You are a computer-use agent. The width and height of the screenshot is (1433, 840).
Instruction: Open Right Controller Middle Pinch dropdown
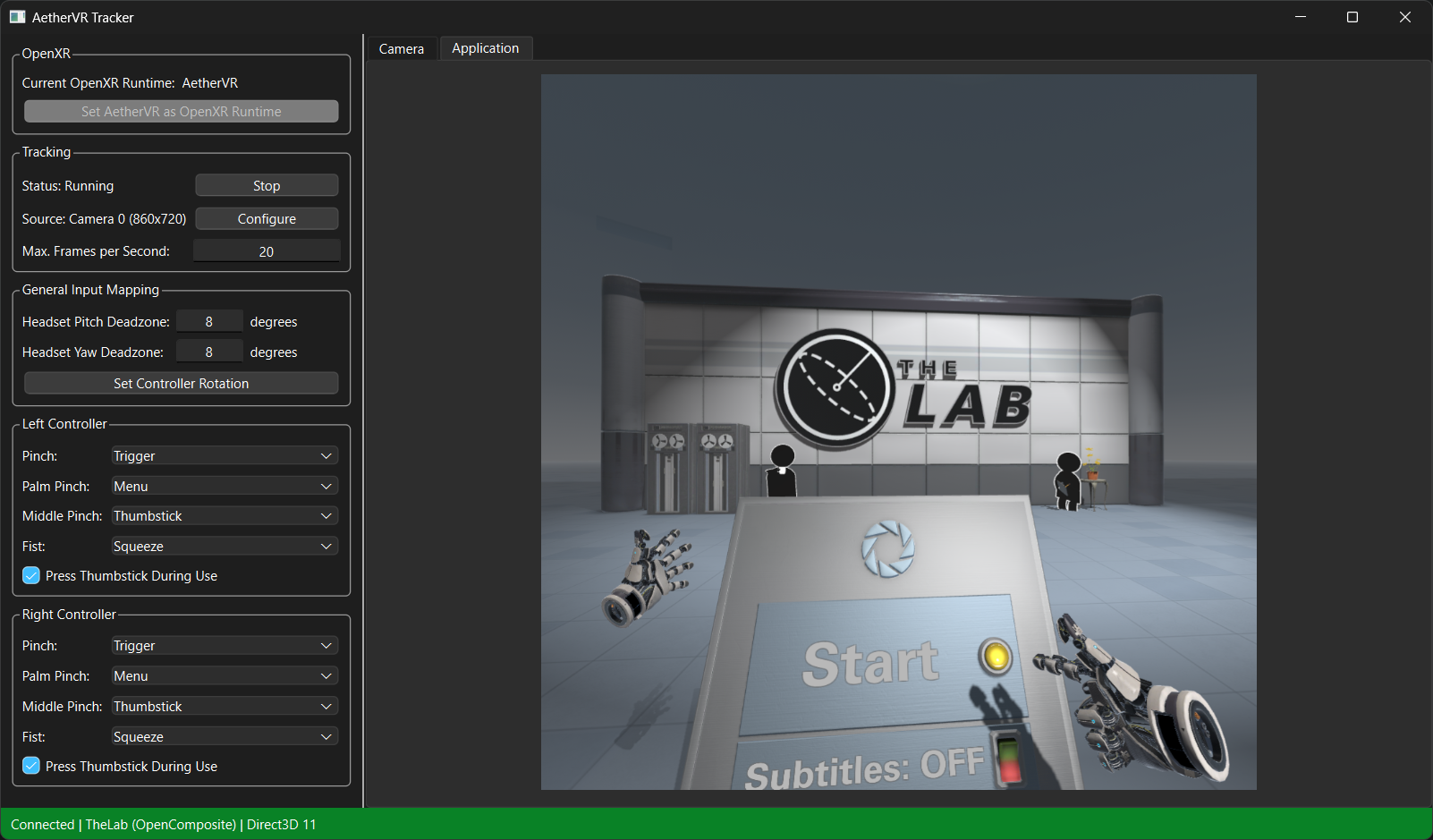click(225, 707)
